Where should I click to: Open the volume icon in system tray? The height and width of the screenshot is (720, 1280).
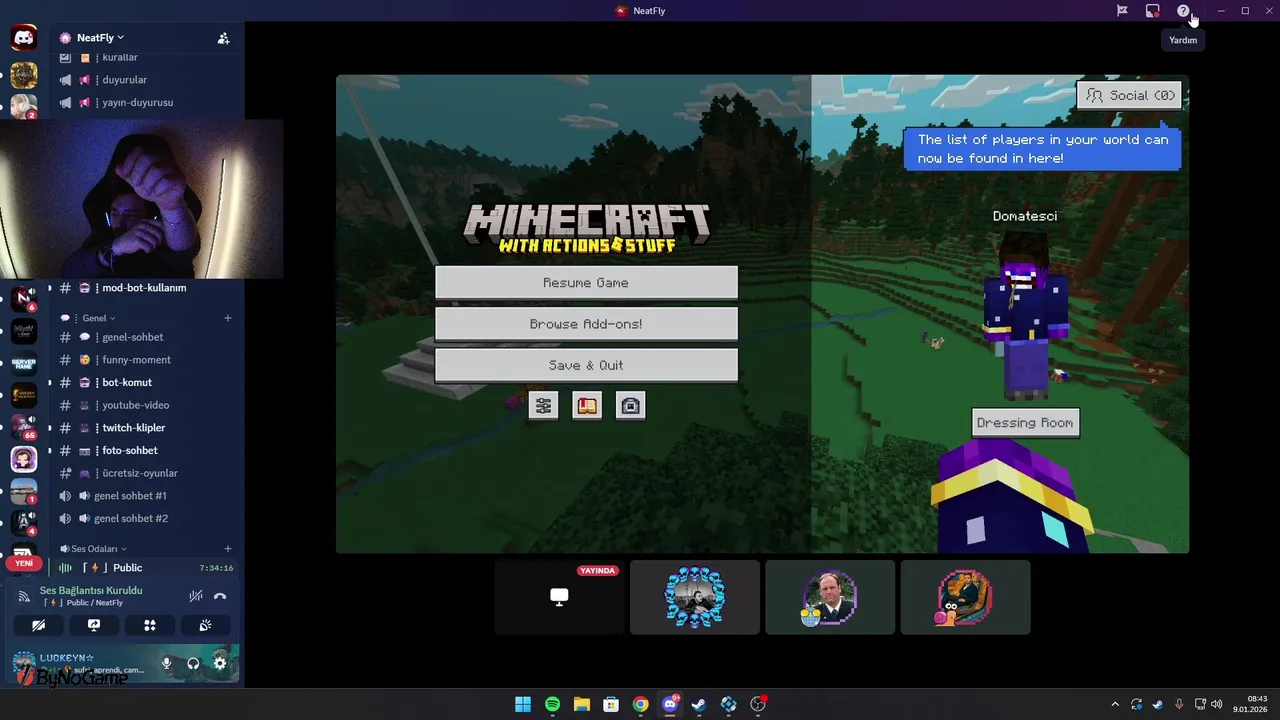1217,705
